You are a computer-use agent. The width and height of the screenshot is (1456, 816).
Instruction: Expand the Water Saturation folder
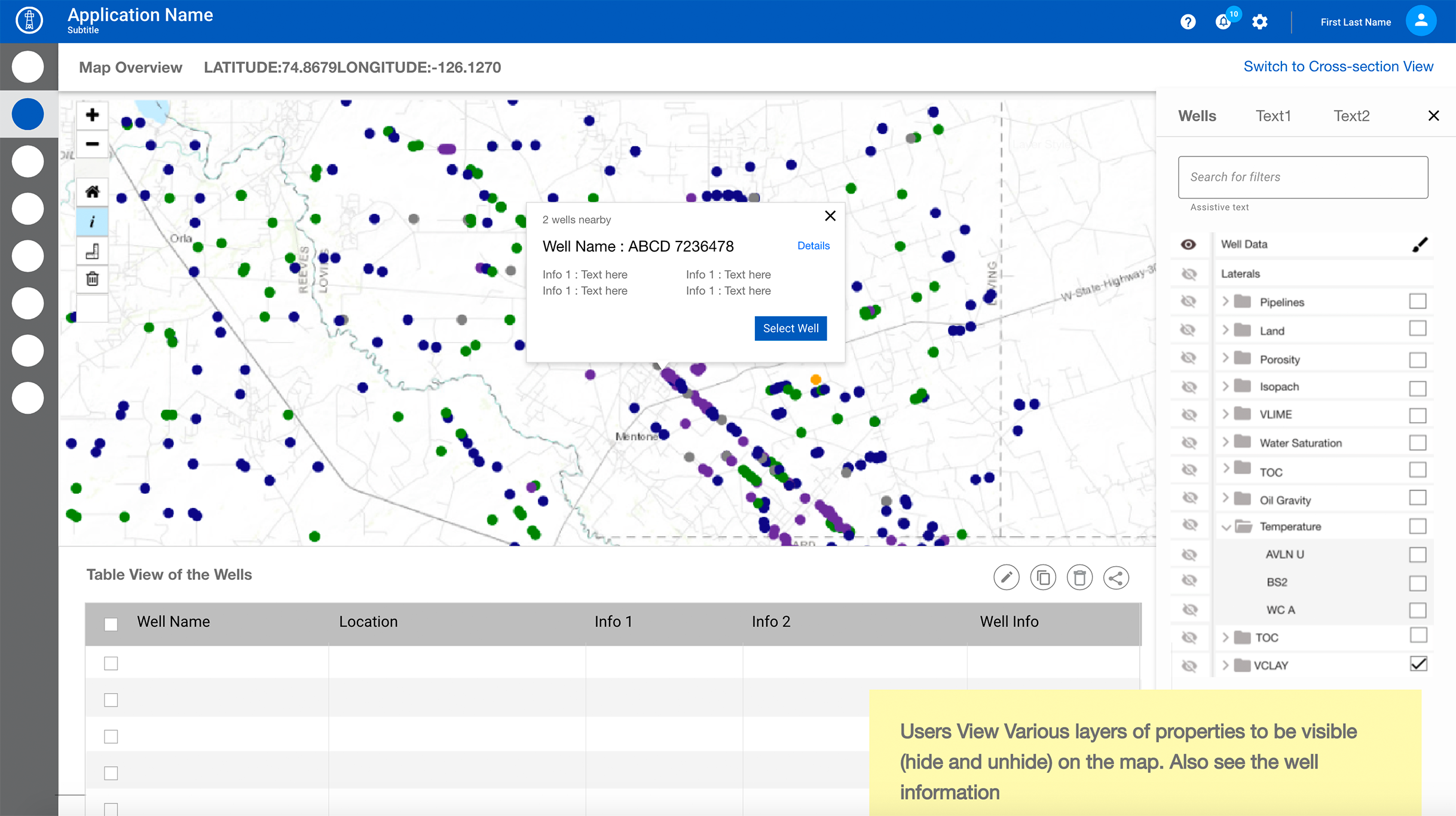pyautogui.click(x=1225, y=442)
